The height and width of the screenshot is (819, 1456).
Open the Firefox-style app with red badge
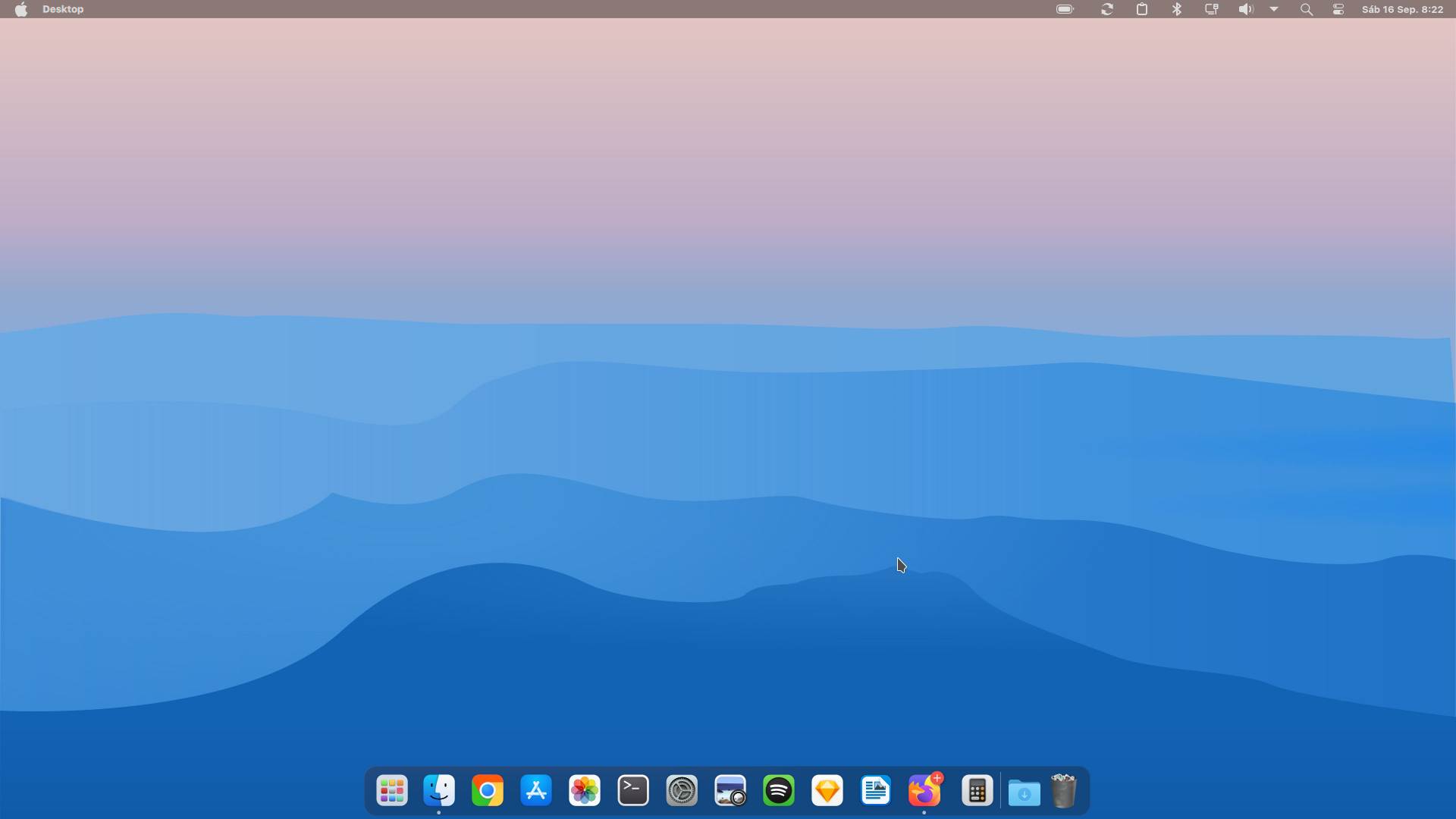(924, 791)
